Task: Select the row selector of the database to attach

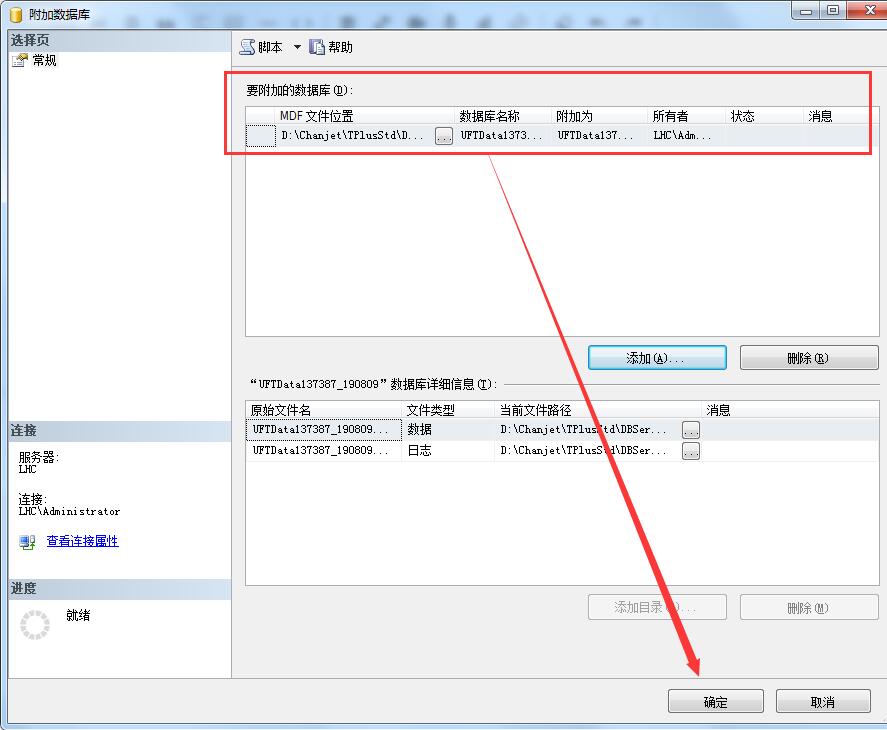Action: (x=260, y=136)
